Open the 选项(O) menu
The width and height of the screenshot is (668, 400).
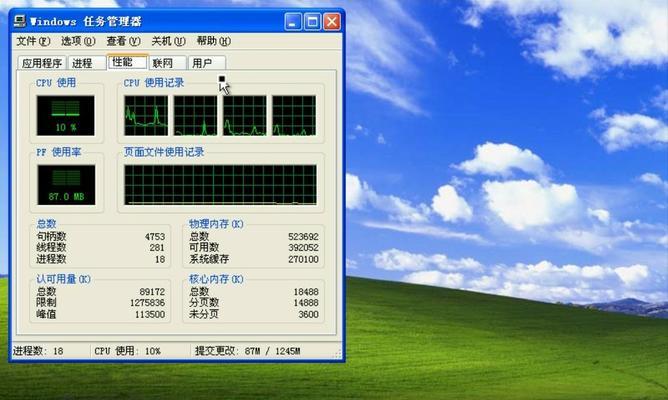78,41
